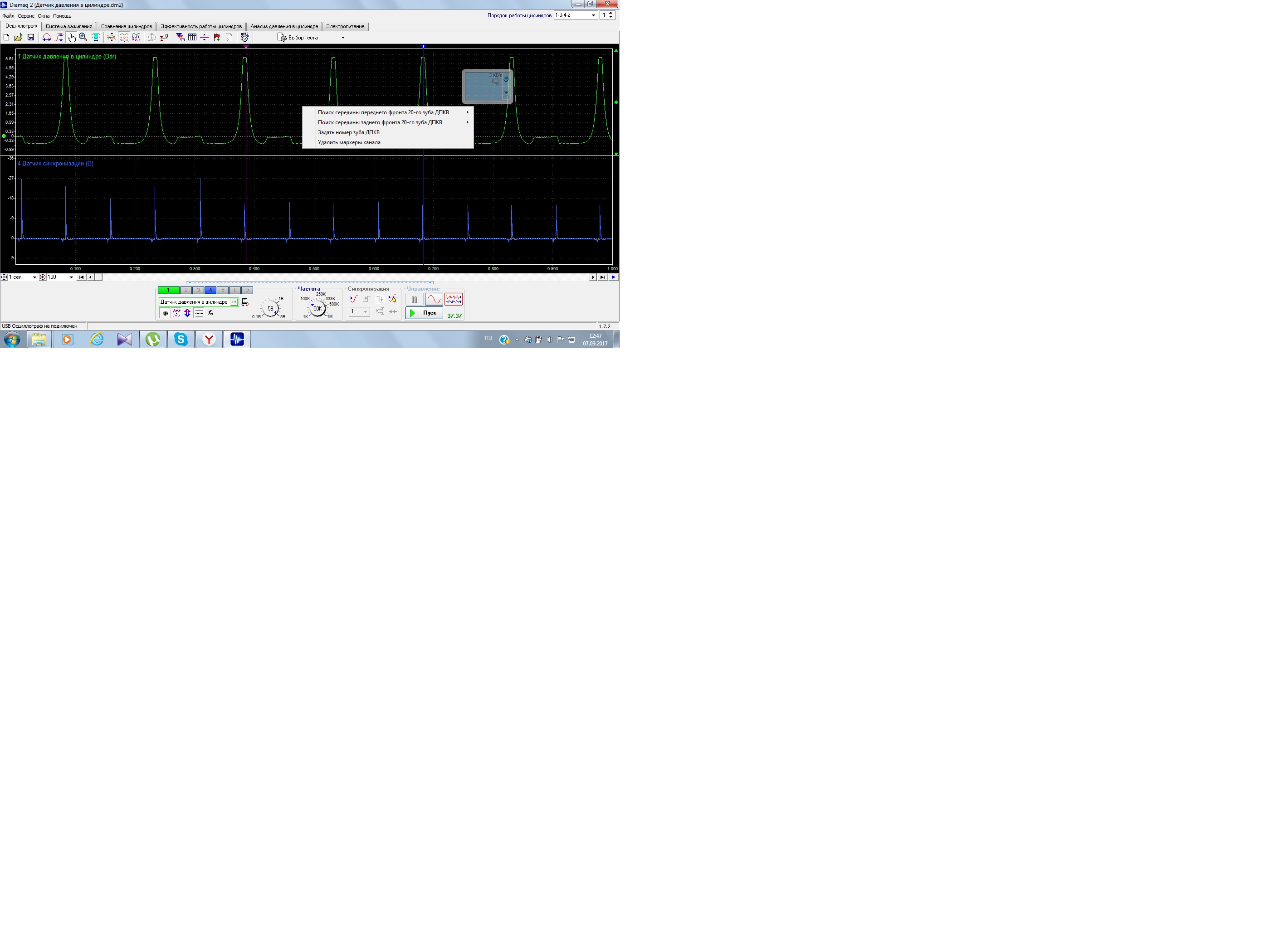This screenshot has width=1270, height=952.
Task: Open time scale dropdown 1 сек
Action: point(23,277)
